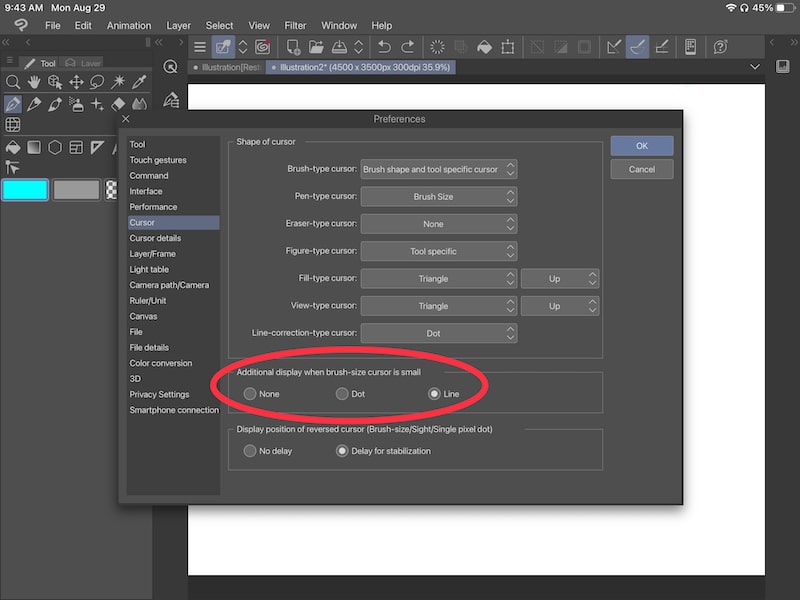Select the Hand navigation tool
This screenshot has width=800, height=600.
pos(33,82)
